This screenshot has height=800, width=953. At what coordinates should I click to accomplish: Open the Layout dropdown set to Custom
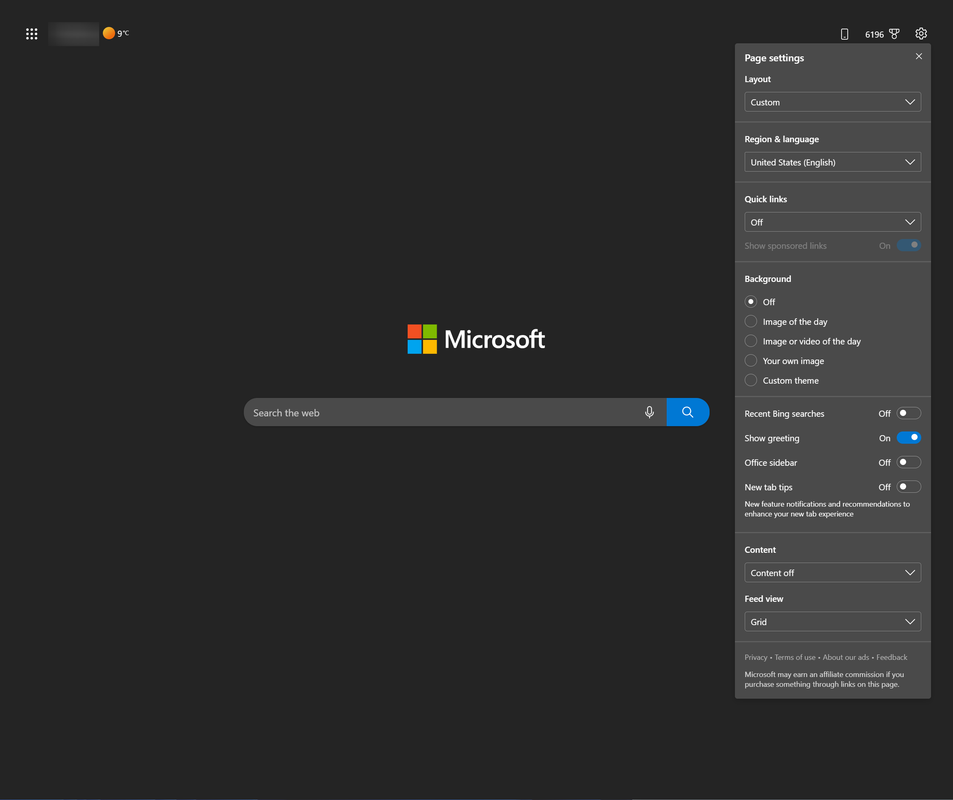pyautogui.click(x=832, y=102)
